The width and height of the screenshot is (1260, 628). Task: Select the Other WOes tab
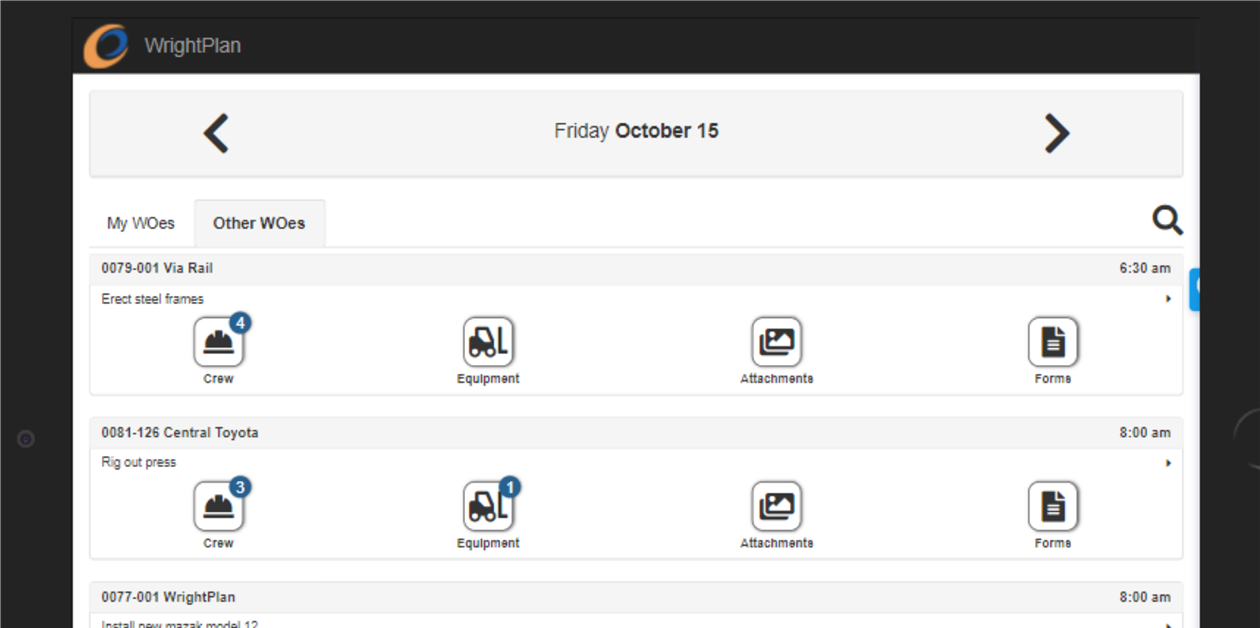point(259,223)
